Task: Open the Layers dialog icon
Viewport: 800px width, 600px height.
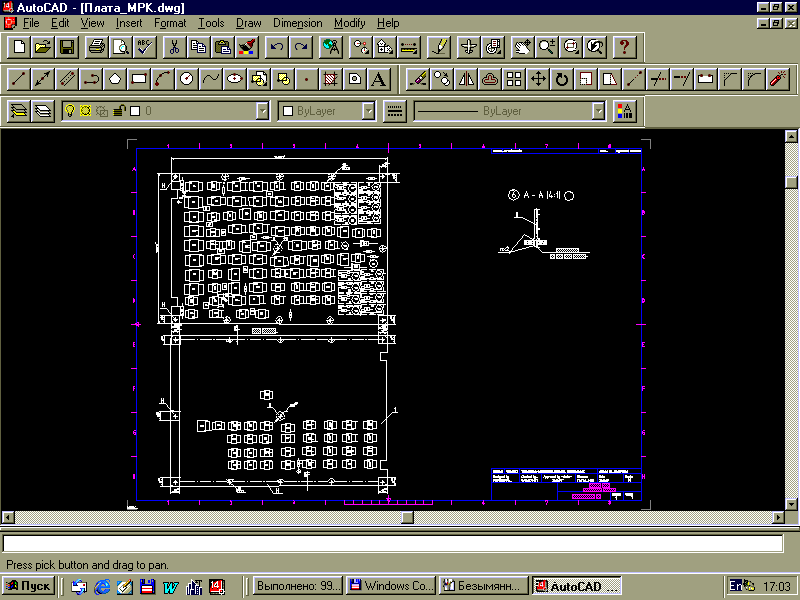Action: 43,111
